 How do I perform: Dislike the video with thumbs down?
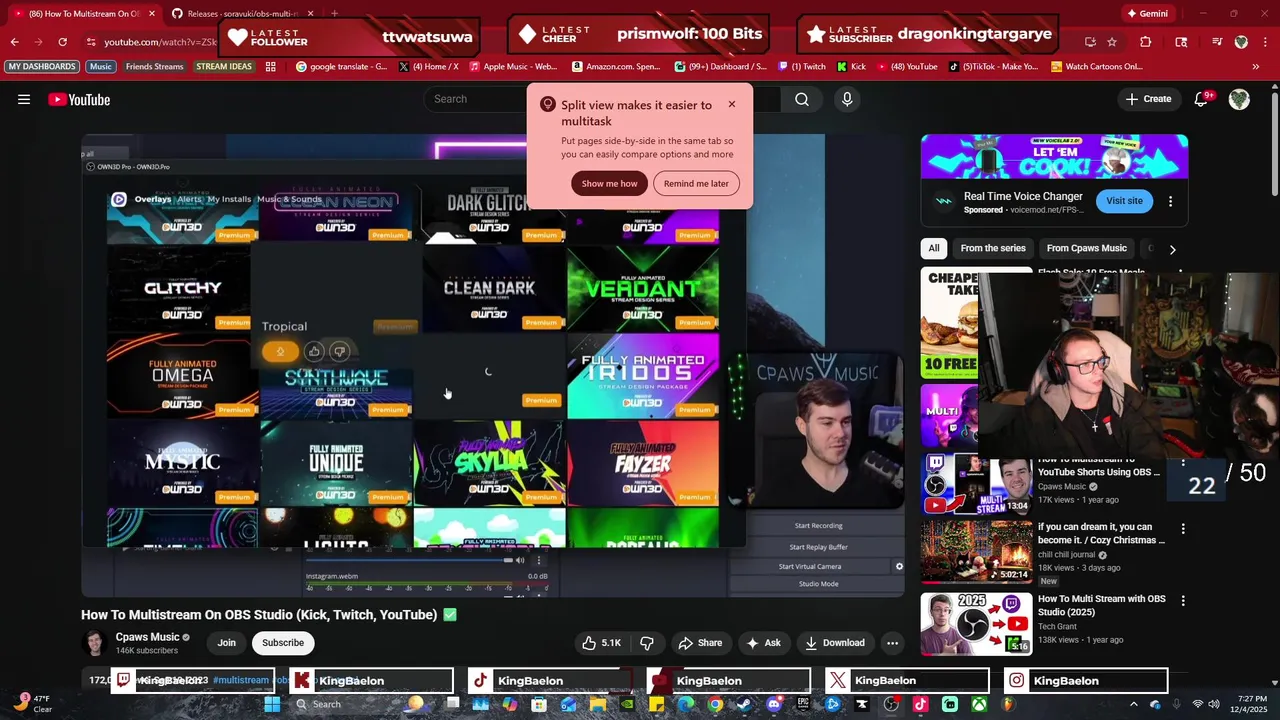coord(646,643)
